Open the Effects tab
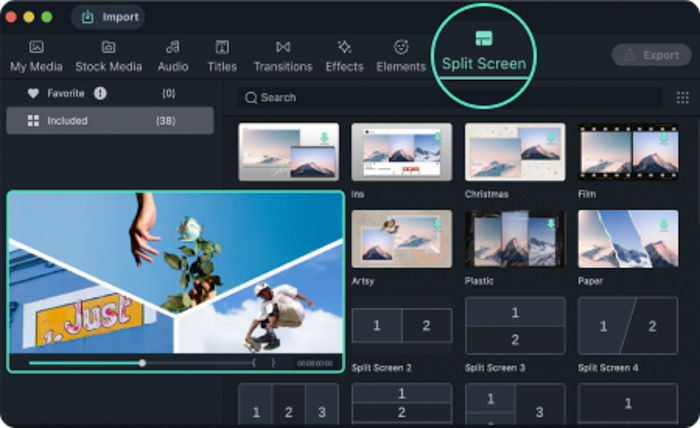The height and width of the screenshot is (428, 700). (x=344, y=56)
